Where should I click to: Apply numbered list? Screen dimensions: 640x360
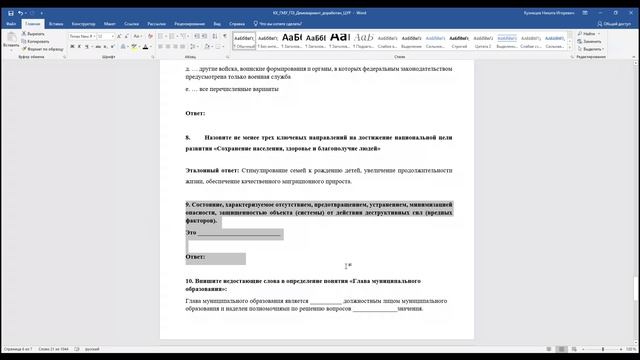click(172, 36)
